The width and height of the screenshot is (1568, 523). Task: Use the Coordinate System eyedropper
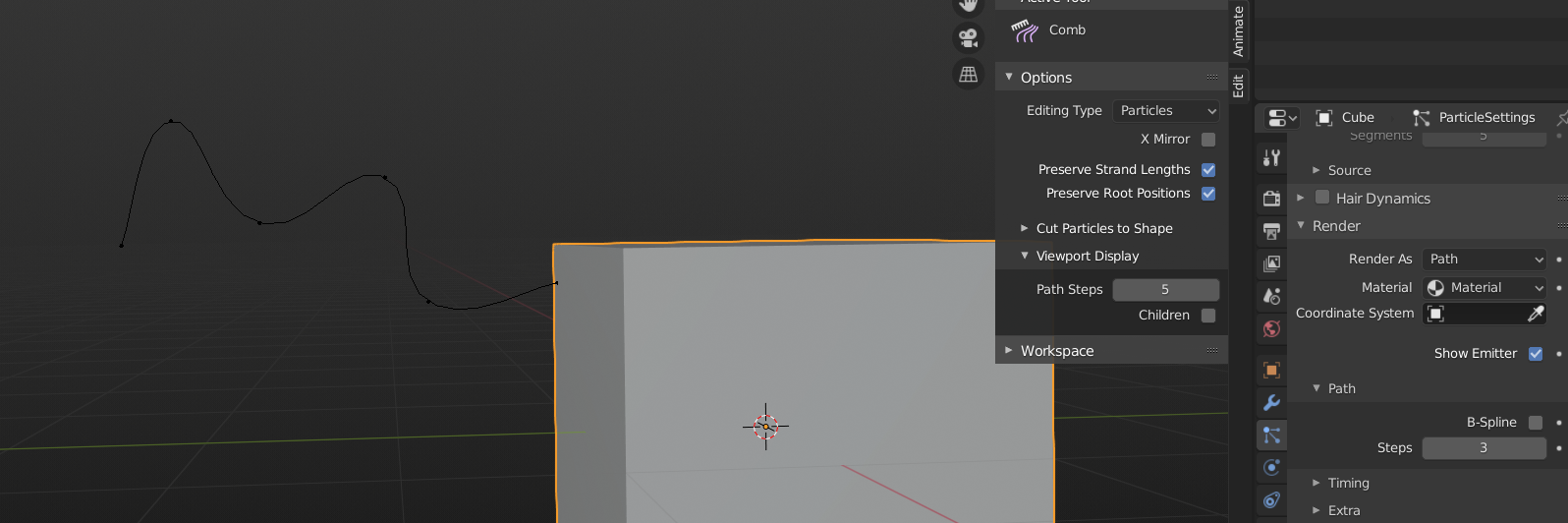tap(1536, 314)
